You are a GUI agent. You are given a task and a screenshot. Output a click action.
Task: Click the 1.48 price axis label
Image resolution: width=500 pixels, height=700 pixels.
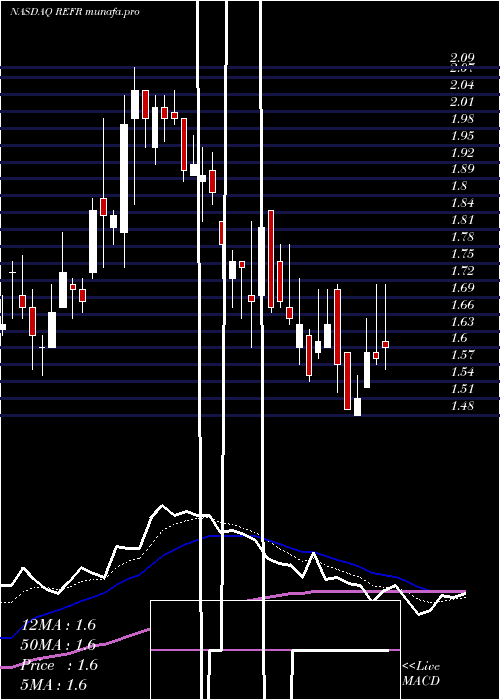click(x=462, y=406)
